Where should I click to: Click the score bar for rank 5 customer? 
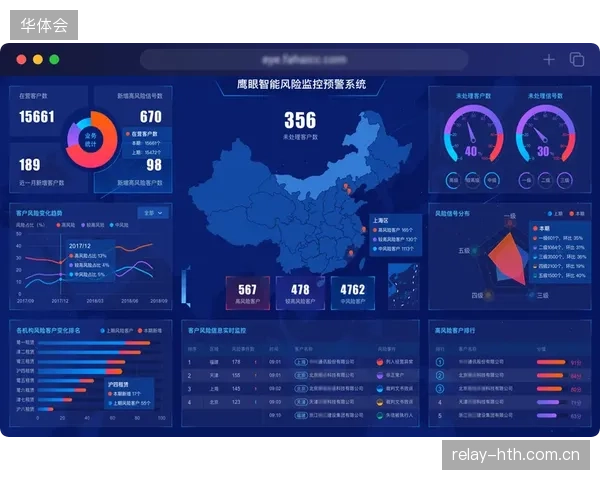[x=546, y=416]
